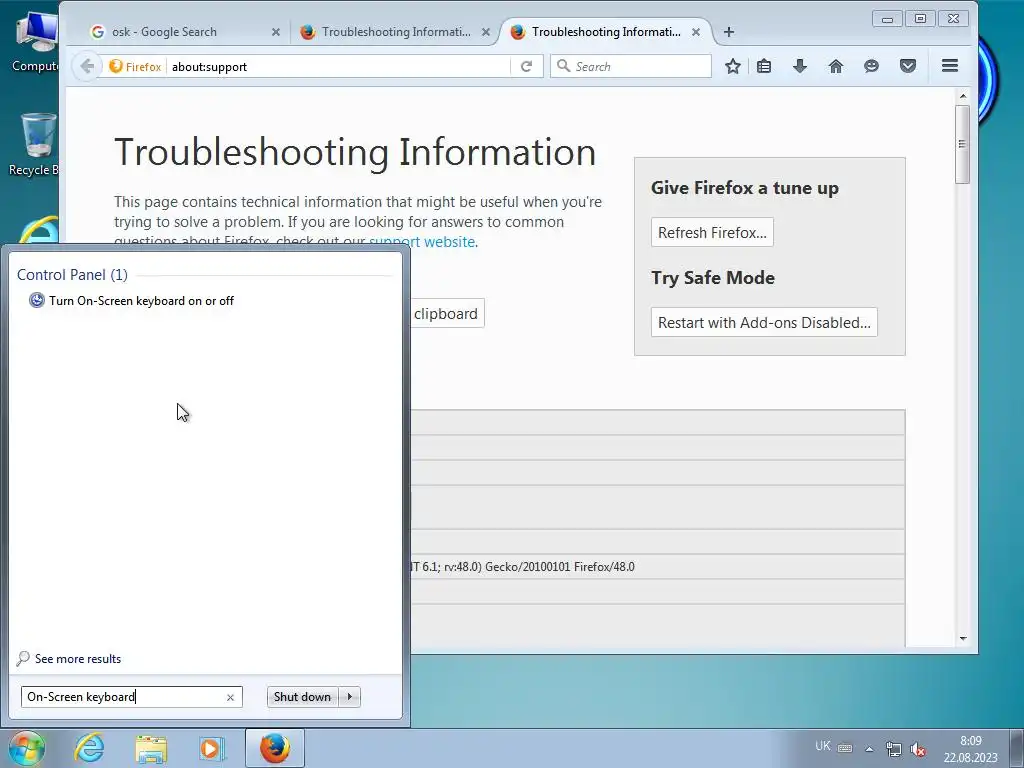Image resolution: width=1024 pixels, height=768 pixels.
Task: Click the about:support address bar
Action: pos(338,67)
